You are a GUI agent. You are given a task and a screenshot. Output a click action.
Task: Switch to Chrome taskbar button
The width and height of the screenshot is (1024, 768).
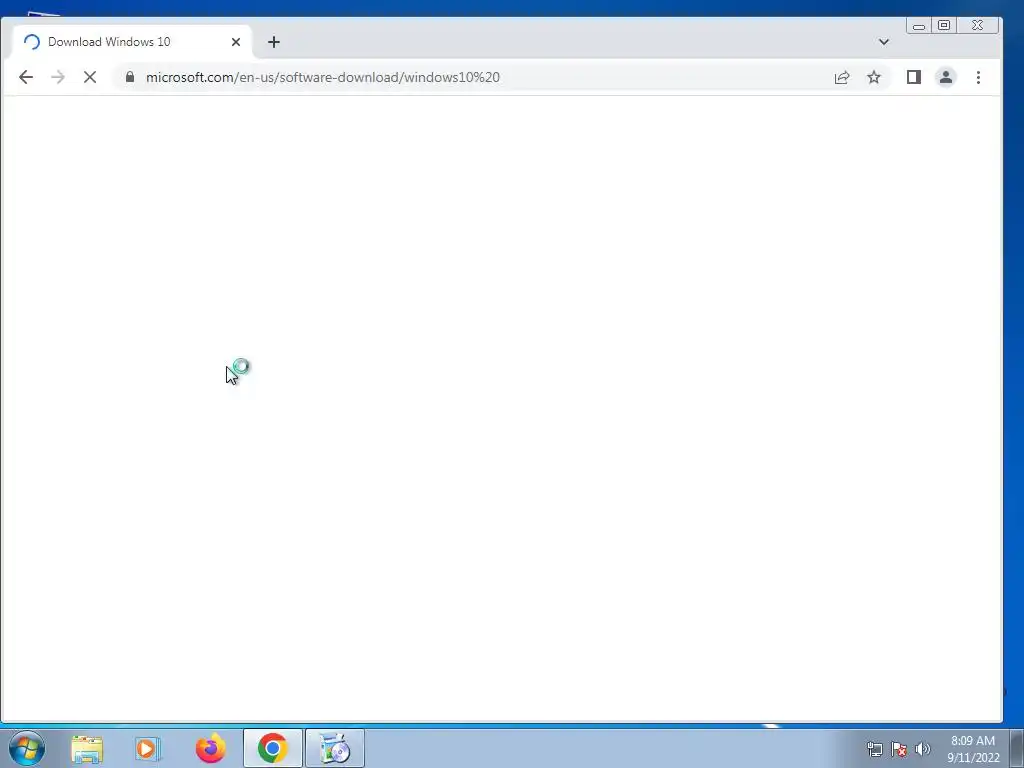pyautogui.click(x=273, y=748)
